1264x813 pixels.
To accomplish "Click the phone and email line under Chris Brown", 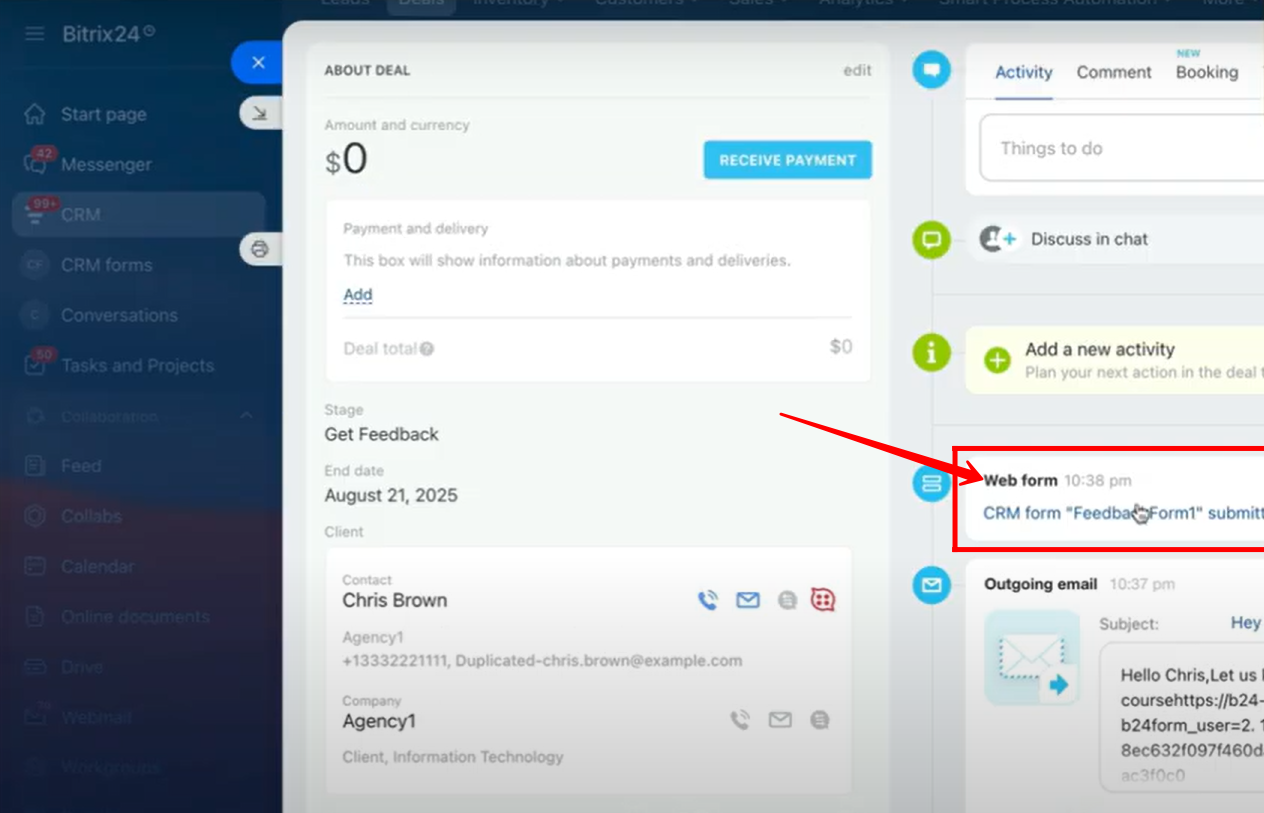I will pyautogui.click(x=542, y=660).
